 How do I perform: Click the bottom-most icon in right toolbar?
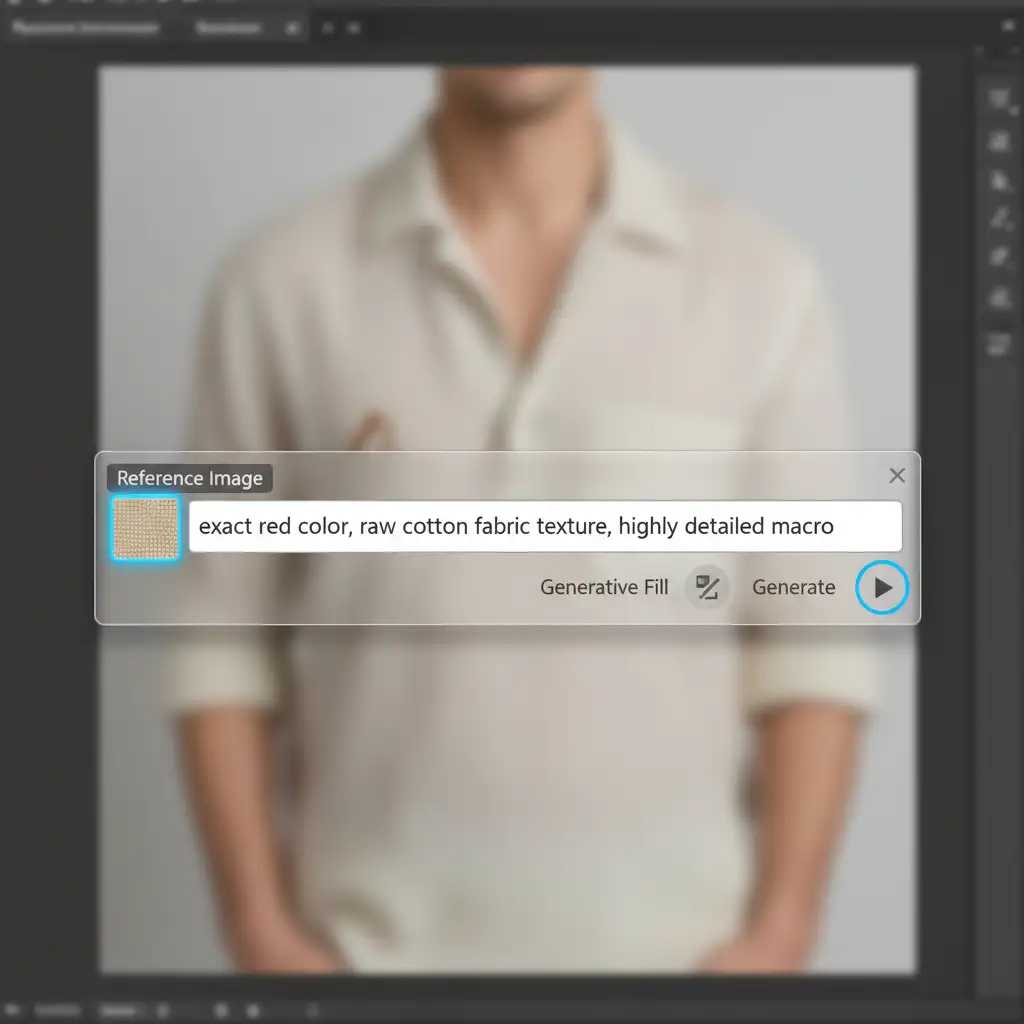click(999, 345)
